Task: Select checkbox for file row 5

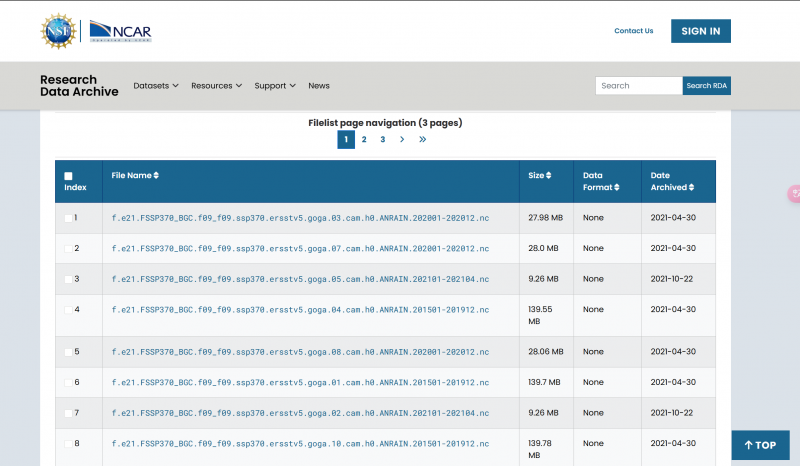Action: 68,352
